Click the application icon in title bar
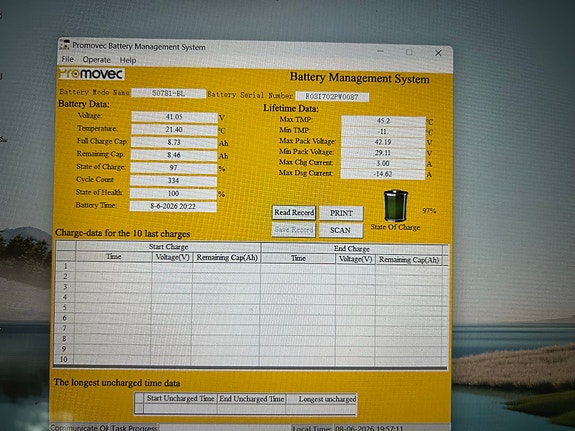 (x=65, y=45)
